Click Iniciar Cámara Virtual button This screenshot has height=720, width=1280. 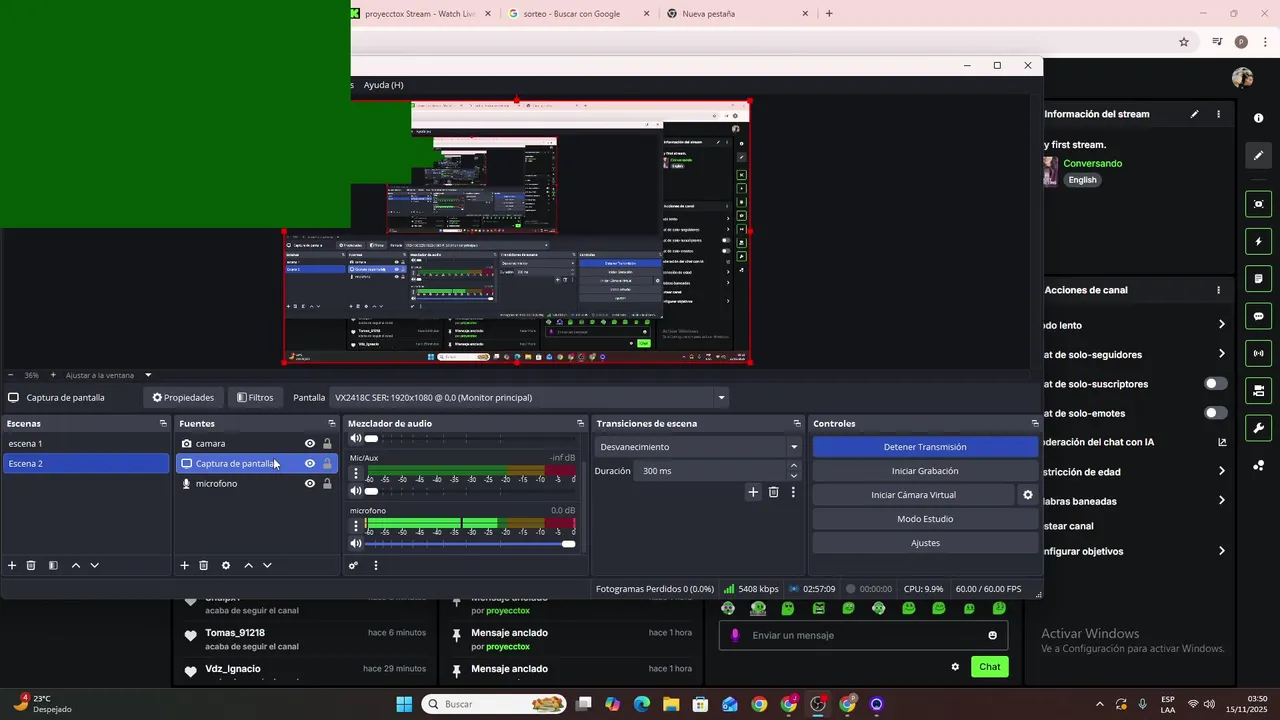click(913, 495)
